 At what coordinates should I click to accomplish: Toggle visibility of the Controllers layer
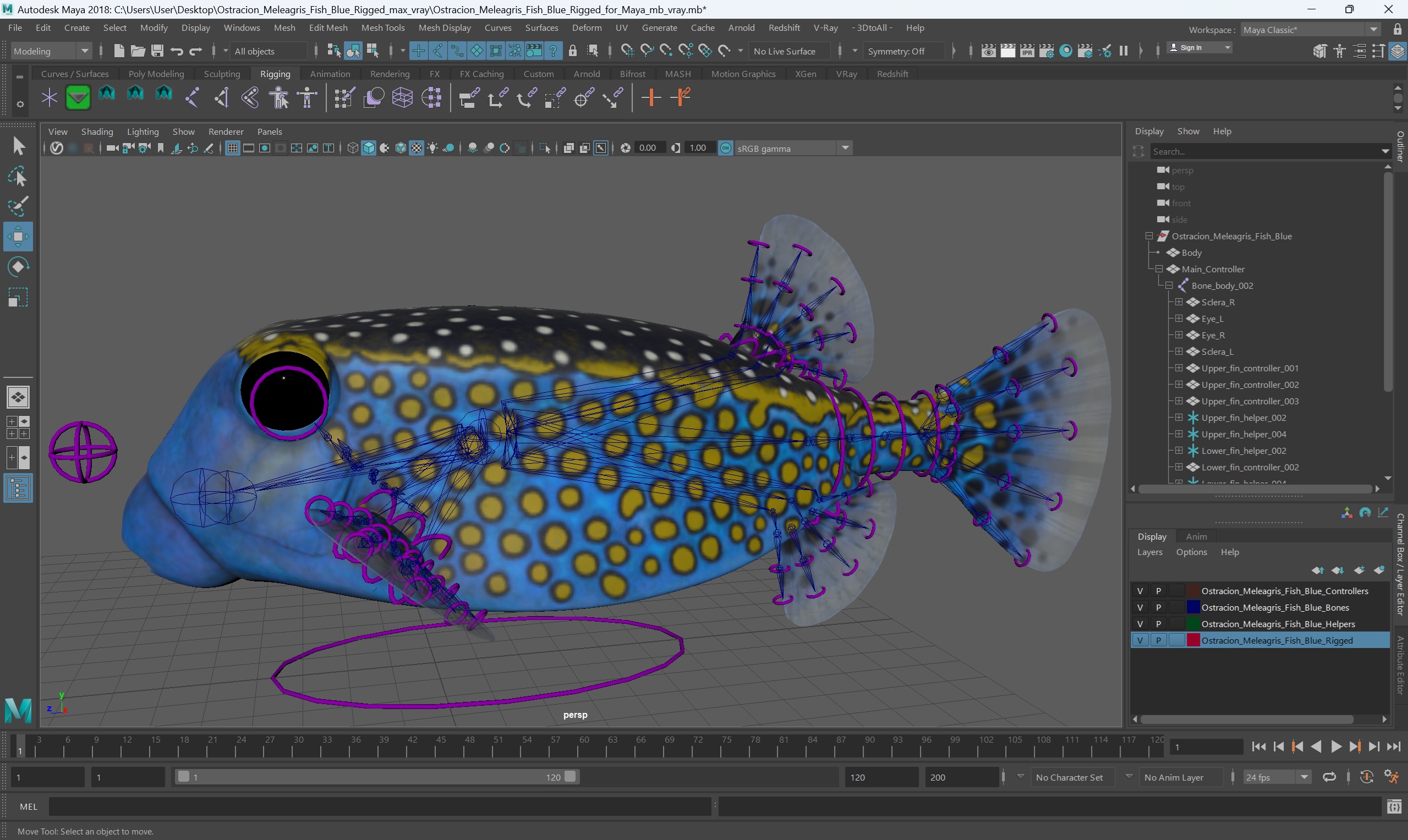(1140, 591)
